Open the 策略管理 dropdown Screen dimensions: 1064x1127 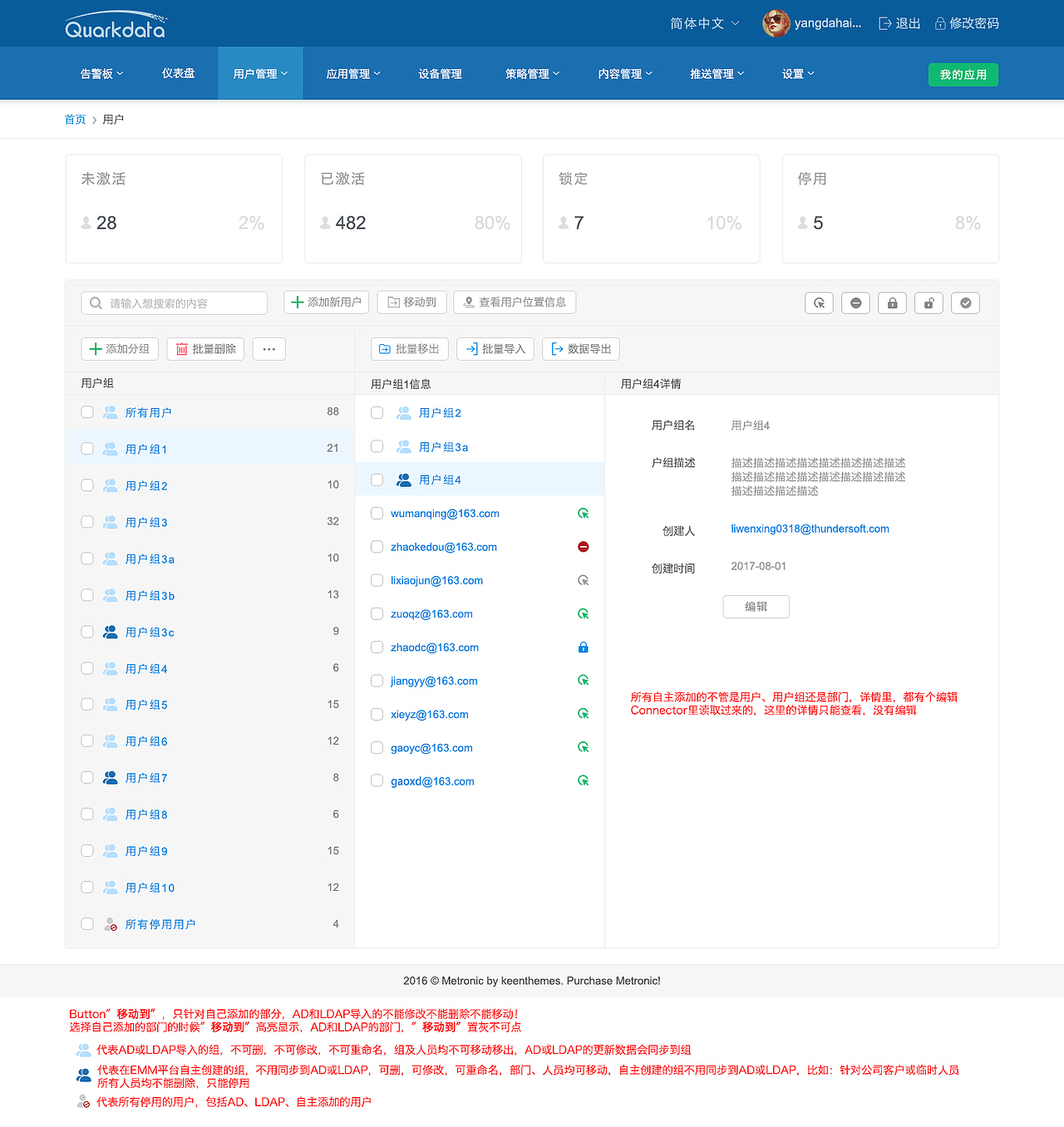point(533,74)
